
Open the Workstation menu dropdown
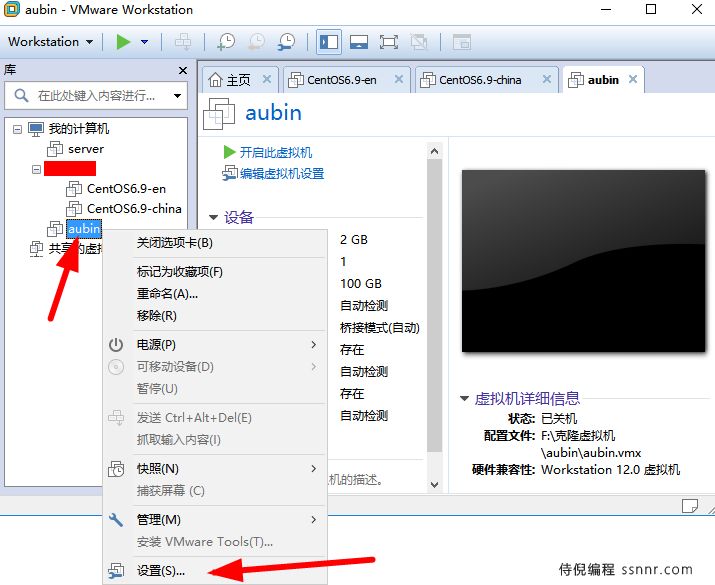pyautogui.click(x=50, y=42)
